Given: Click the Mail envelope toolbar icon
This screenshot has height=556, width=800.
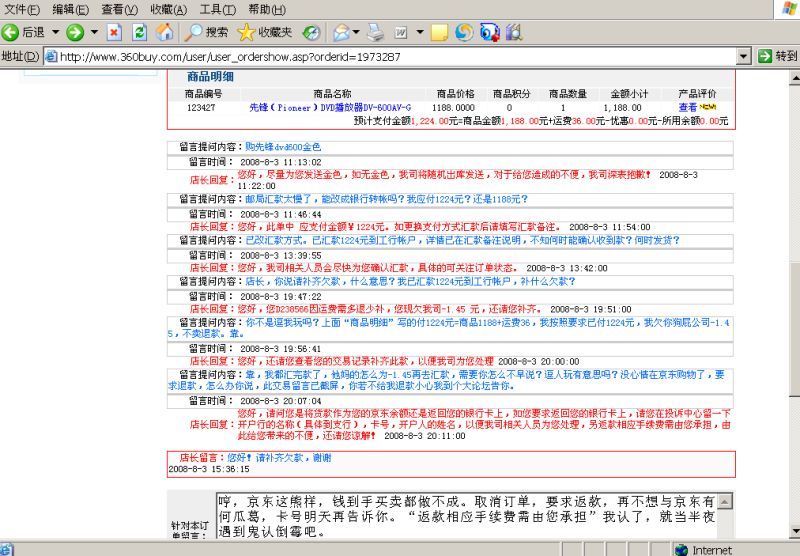Looking at the screenshot, I should coord(341,32).
